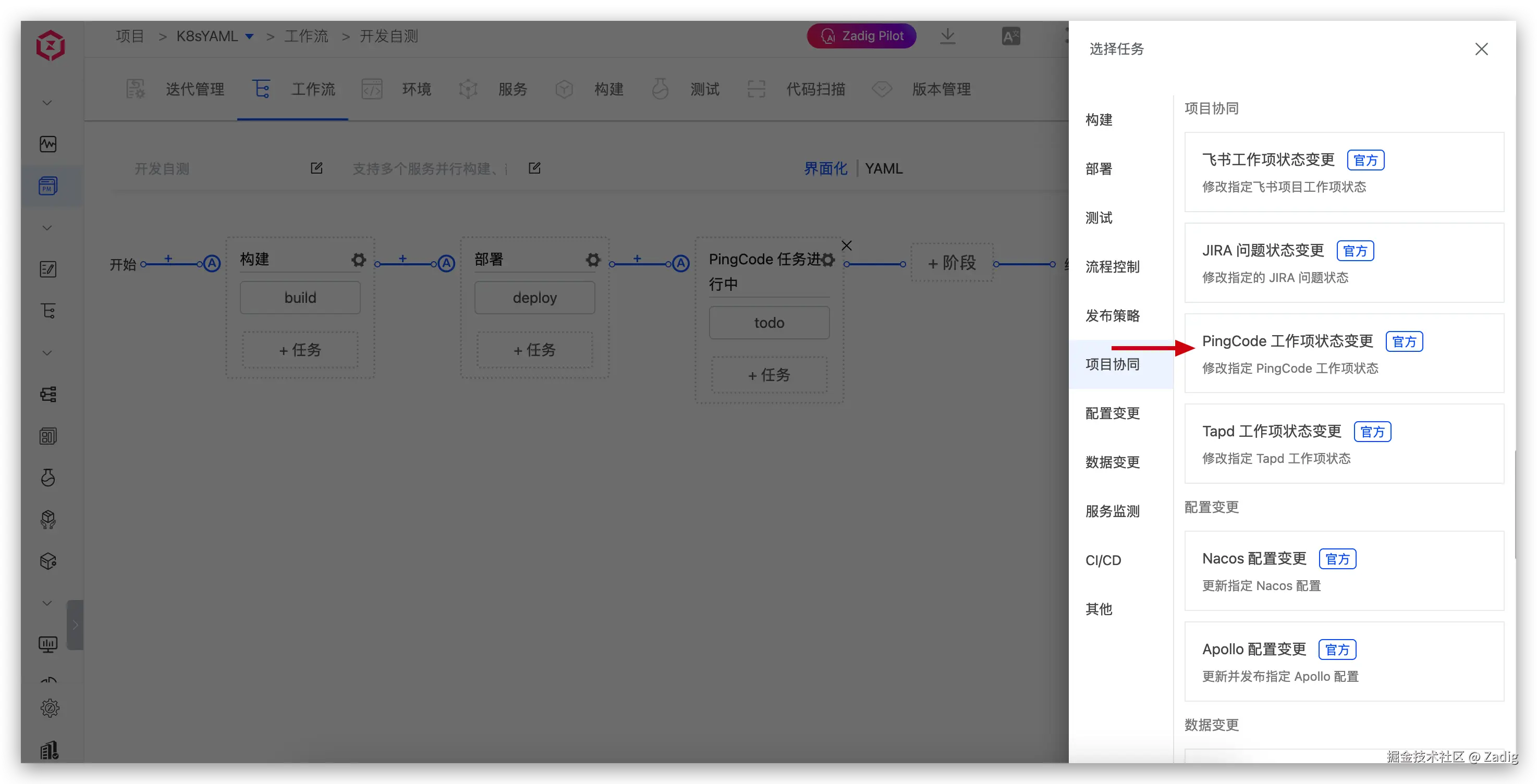Switch to 界面化 view mode
Viewport: 1537px width, 784px height.
[825, 168]
